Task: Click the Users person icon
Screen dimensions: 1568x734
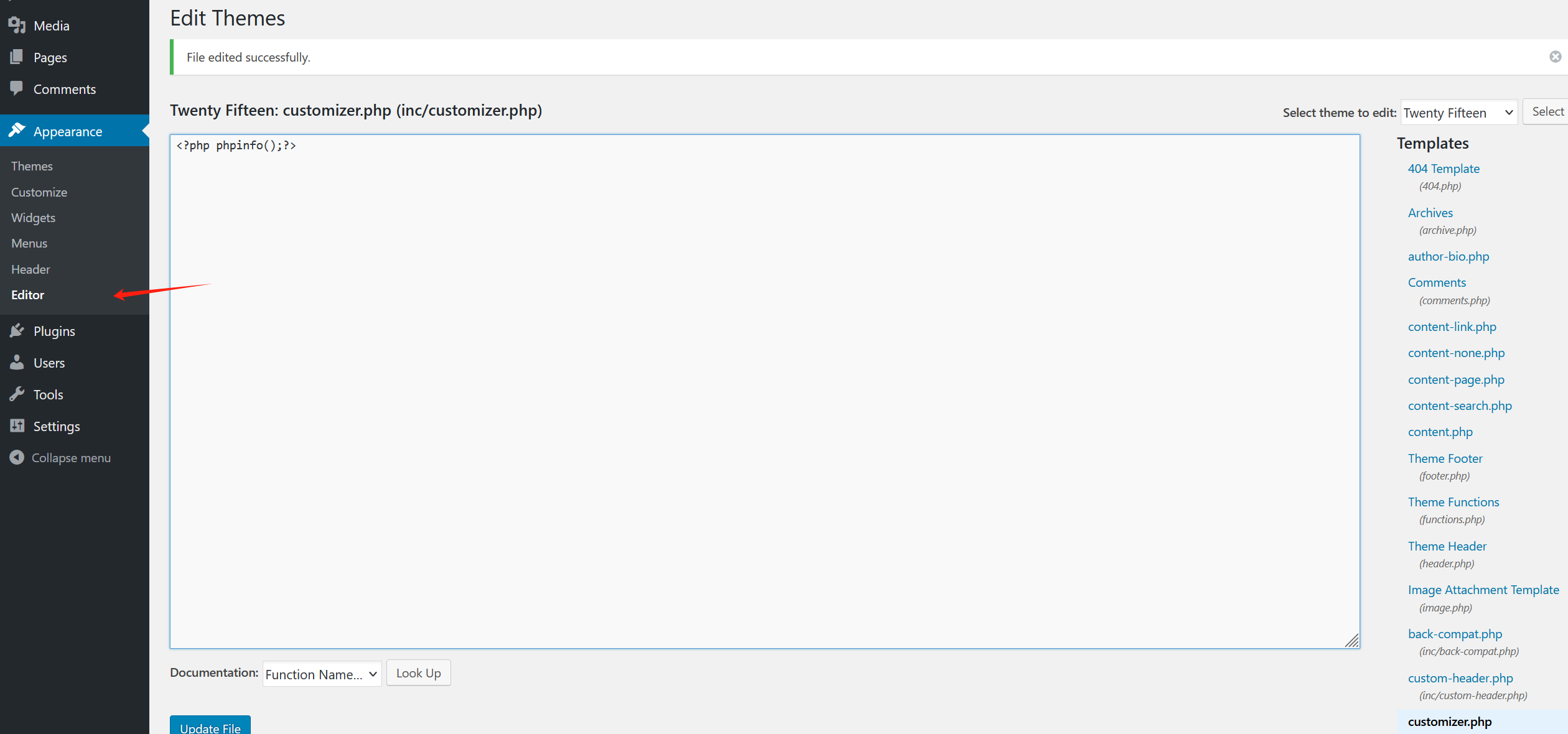Action: pyautogui.click(x=17, y=363)
